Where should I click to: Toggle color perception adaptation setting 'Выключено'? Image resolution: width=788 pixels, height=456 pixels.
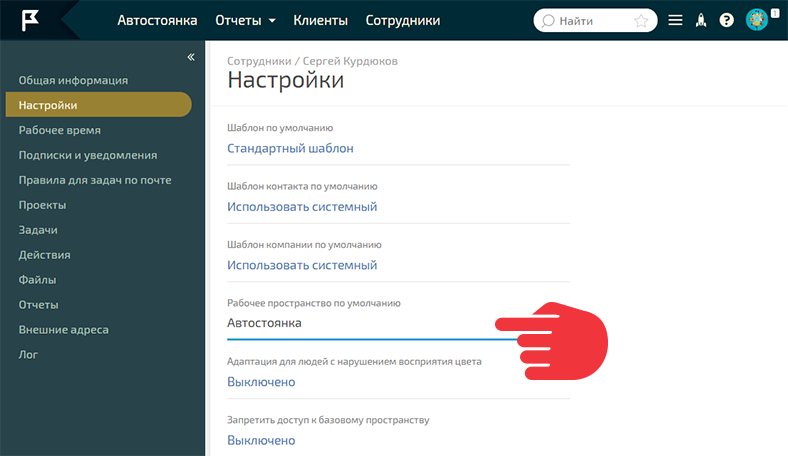coord(261,382)
